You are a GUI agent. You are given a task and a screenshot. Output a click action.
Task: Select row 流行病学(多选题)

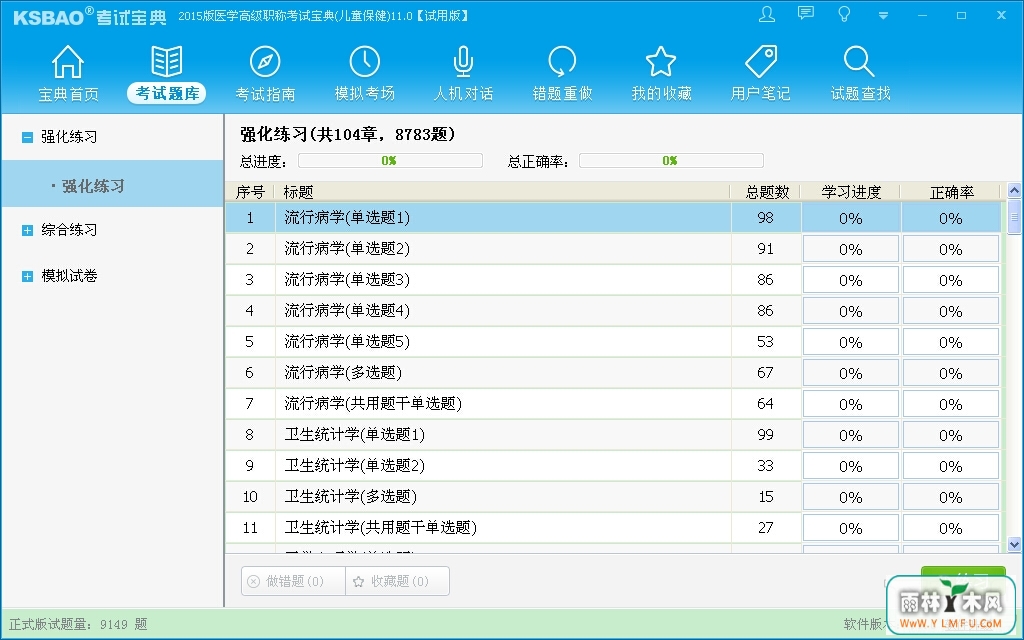(613, 373)
